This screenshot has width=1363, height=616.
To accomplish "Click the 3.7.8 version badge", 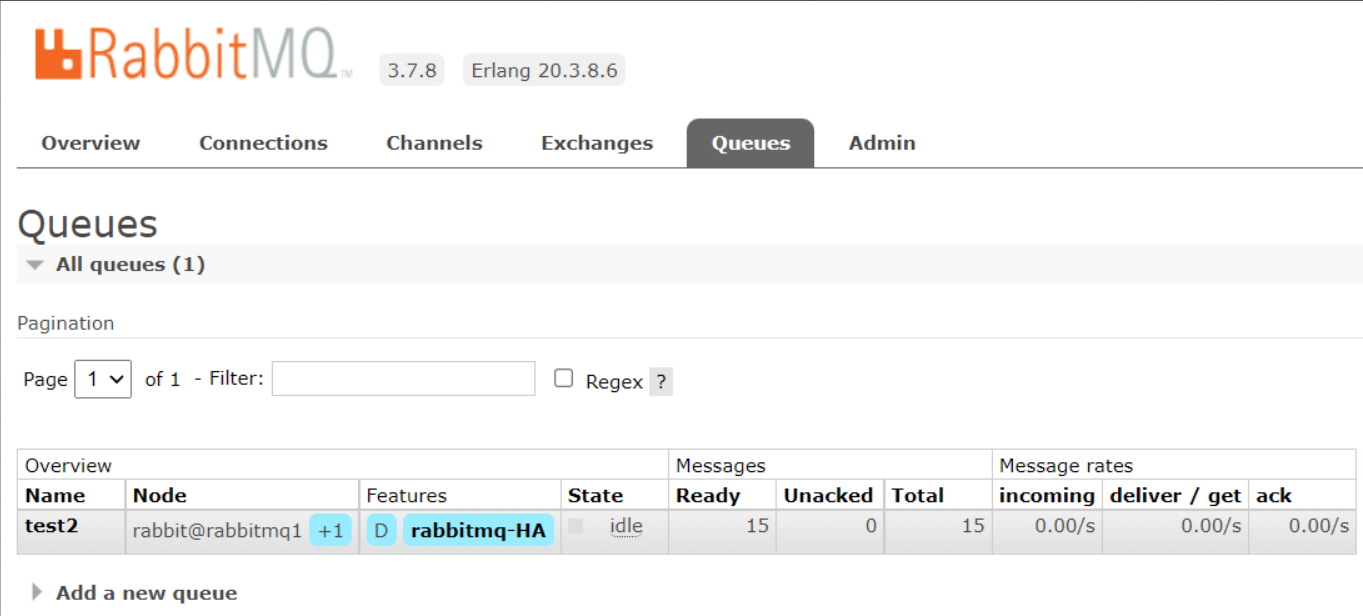I will [x=412, y=70].
